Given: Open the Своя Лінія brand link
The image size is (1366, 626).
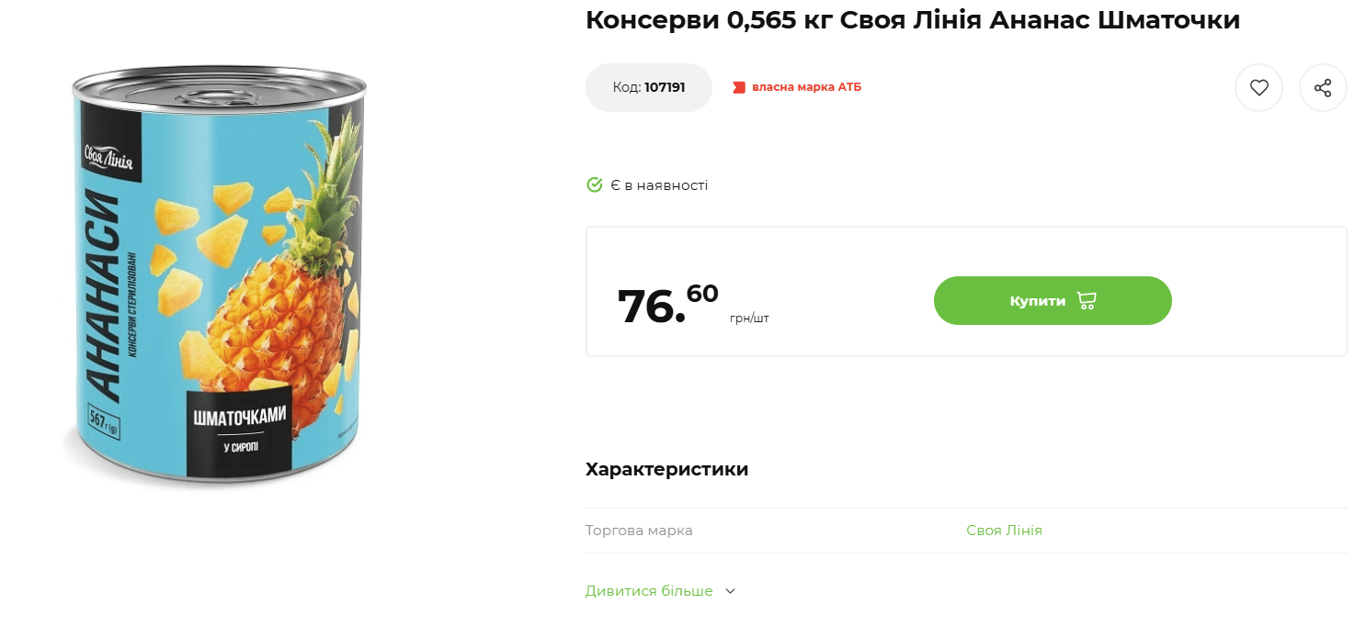Looking at the screenshot, I should pyautogui.click(x=1004, y=530).
